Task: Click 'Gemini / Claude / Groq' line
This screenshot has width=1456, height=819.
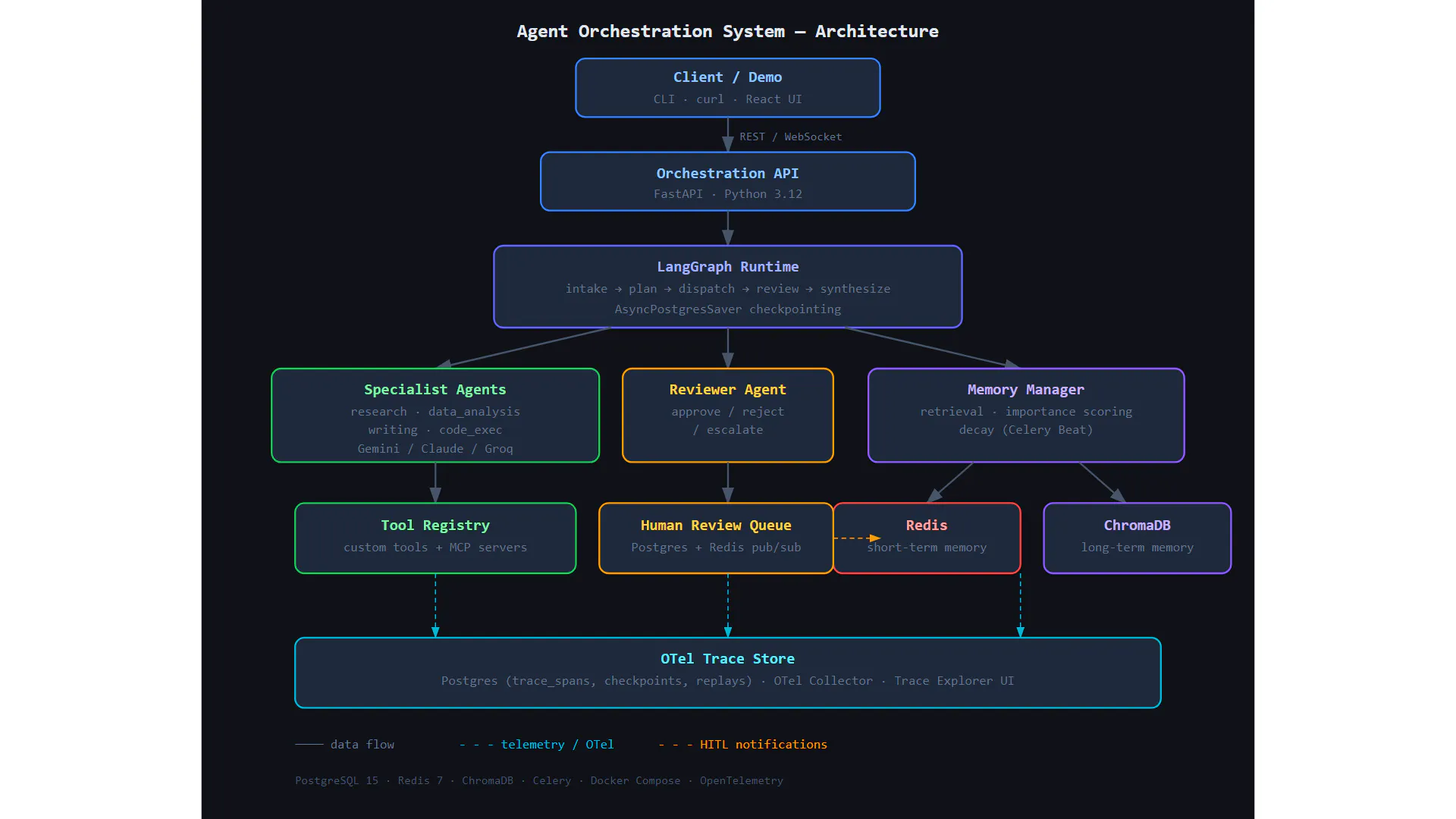Action: click(435, 449)
